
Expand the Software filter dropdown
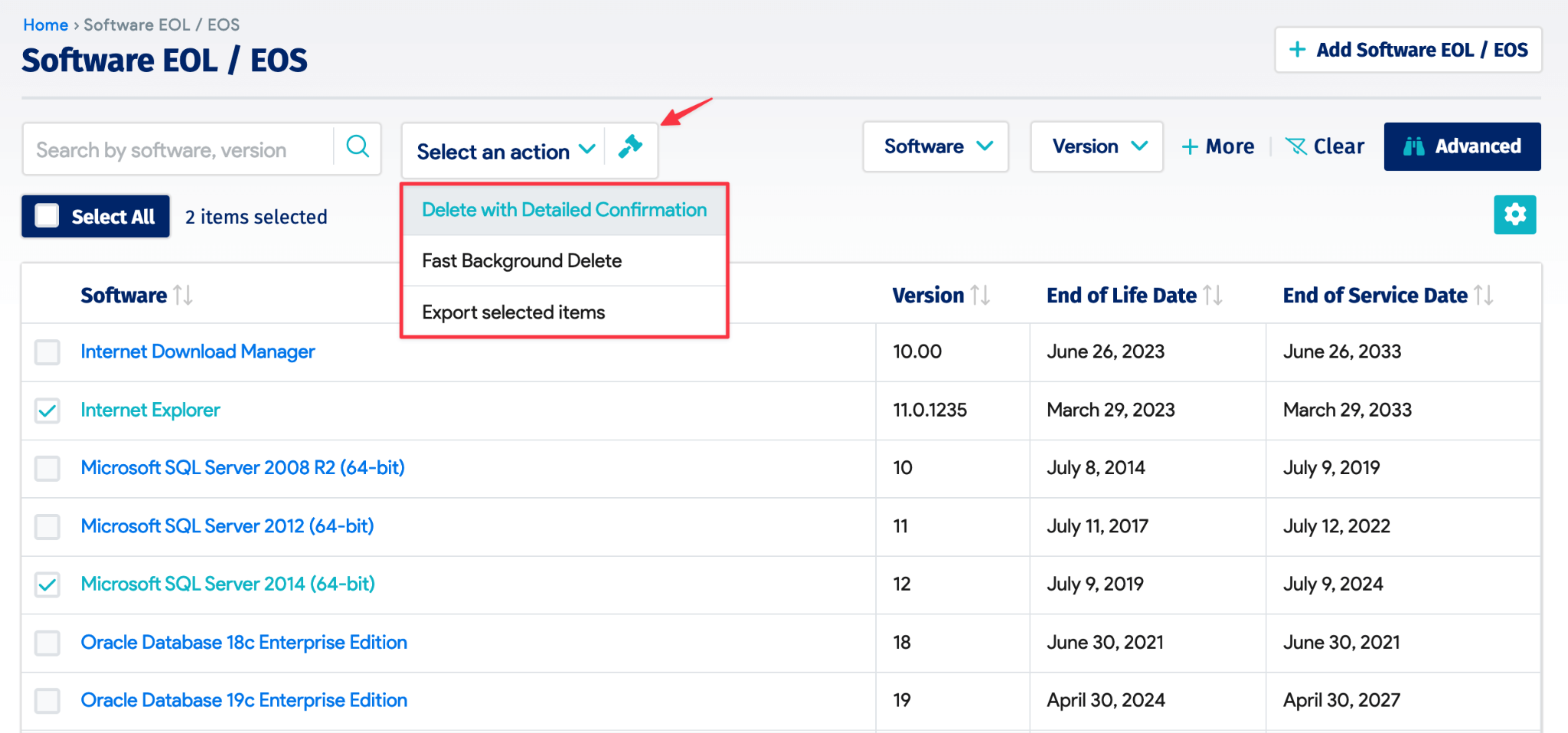pos(936,146)
